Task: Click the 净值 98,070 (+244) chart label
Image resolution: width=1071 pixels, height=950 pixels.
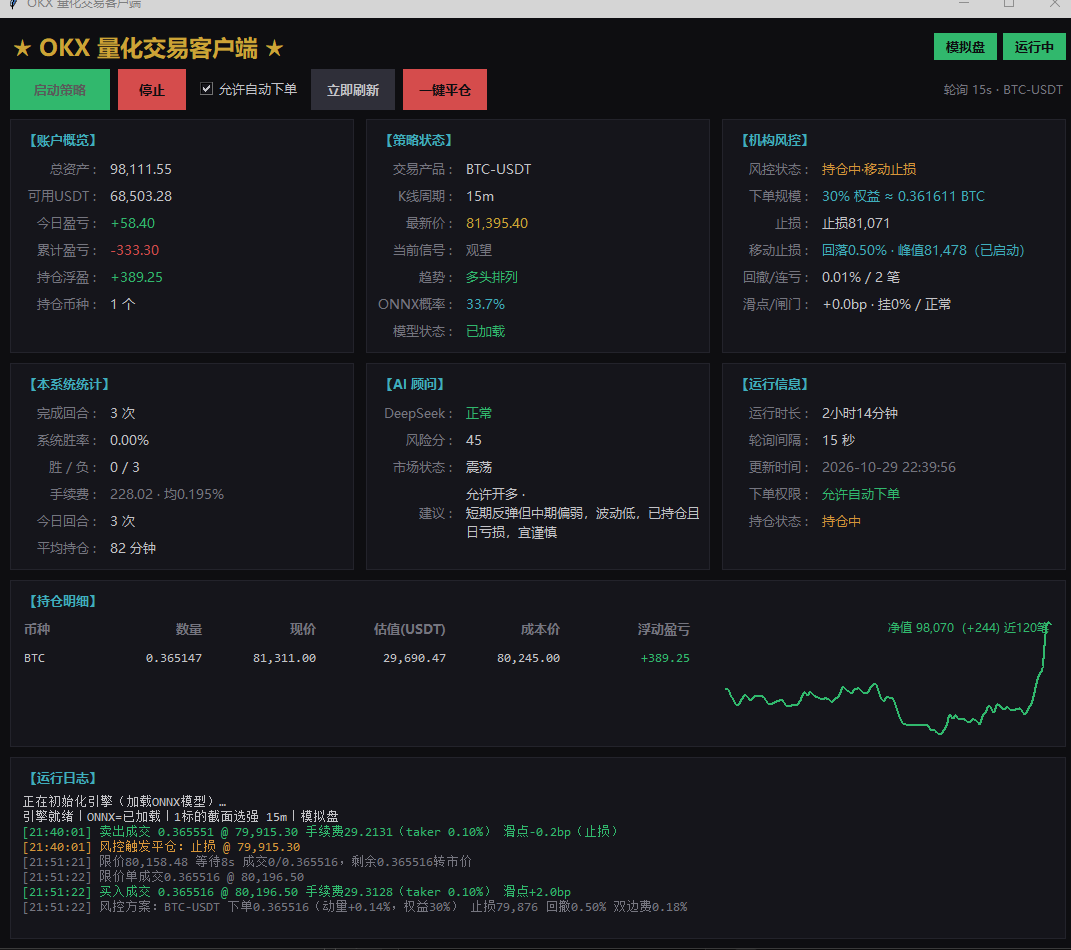Action: tap(967, 628)
